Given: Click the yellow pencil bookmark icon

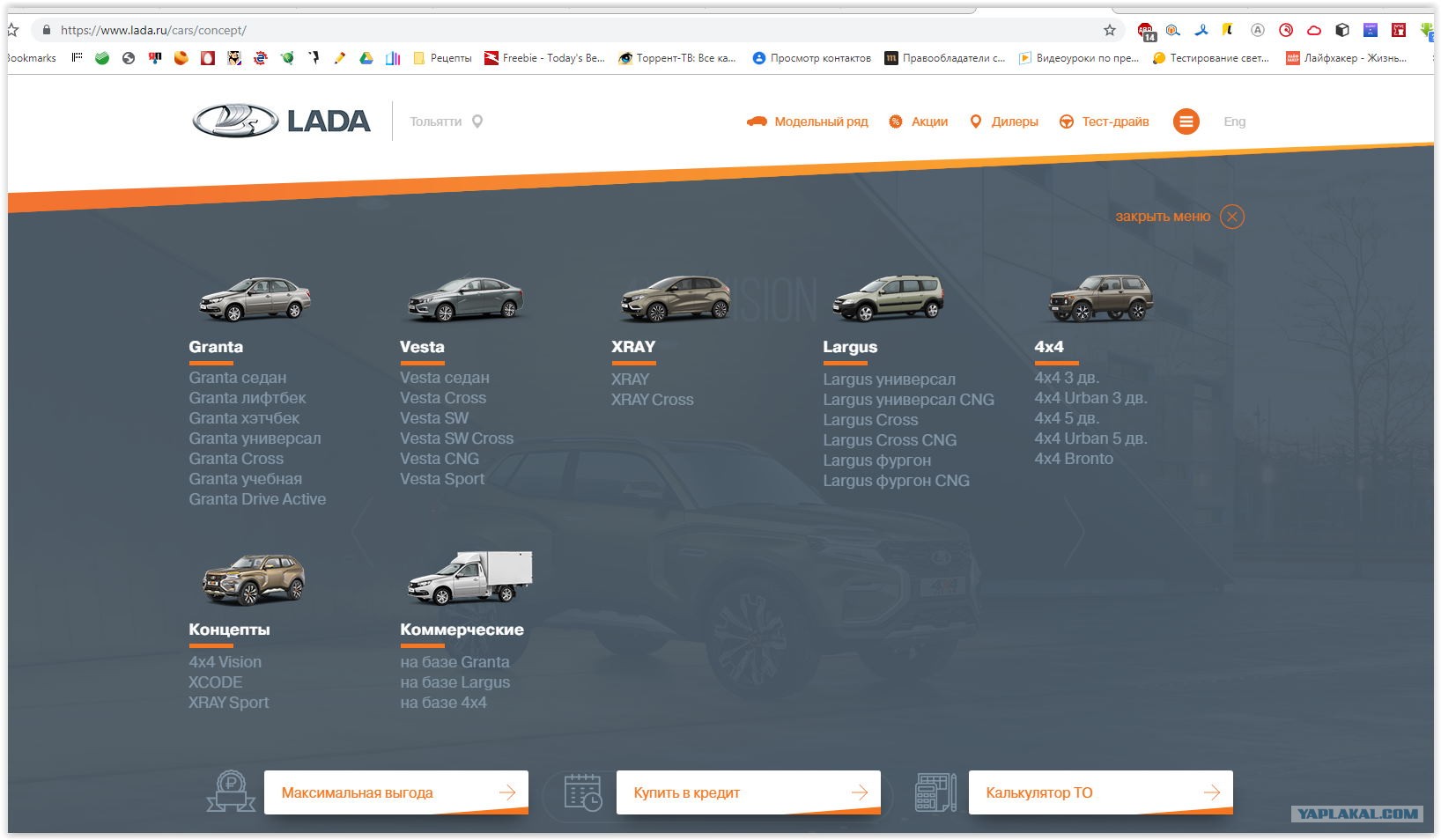Looking at the screenshot, I should pyautogui.click(x=340, y=58).
